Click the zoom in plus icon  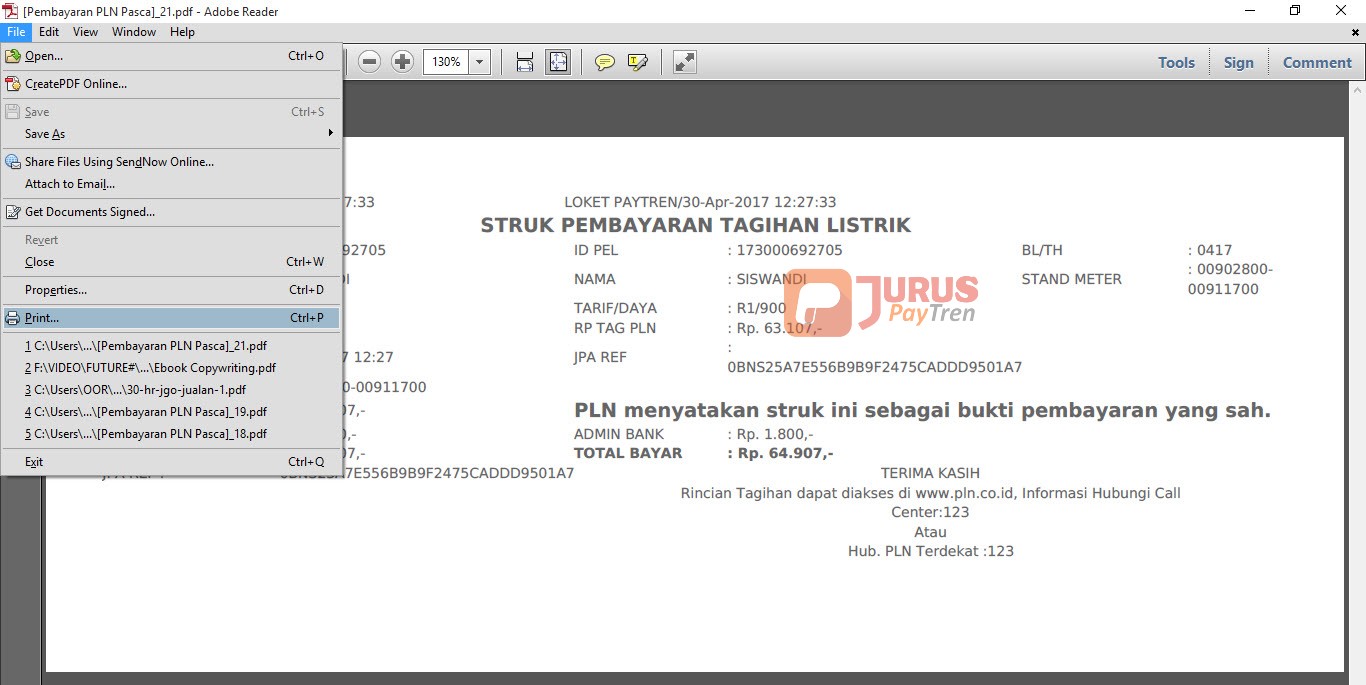click(402, 62)
